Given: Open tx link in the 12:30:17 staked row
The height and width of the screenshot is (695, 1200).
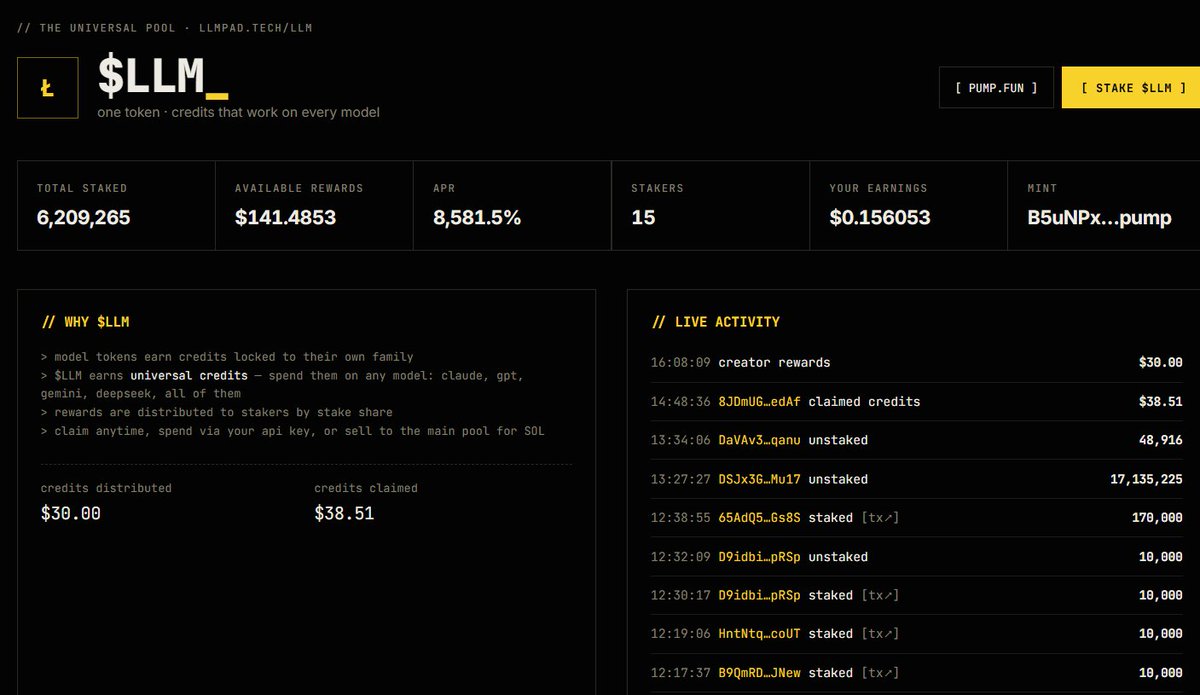Looking at the screenshot, I should 880,595.
